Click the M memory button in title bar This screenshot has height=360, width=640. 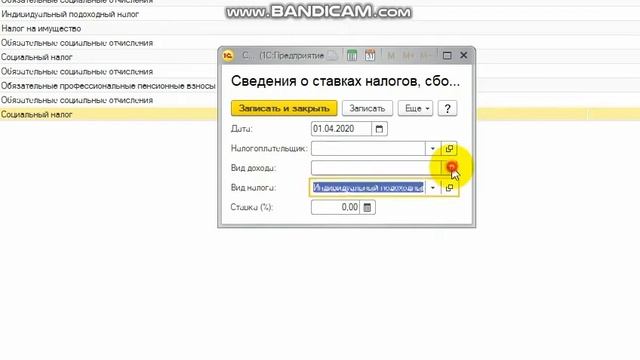[391, 56]
